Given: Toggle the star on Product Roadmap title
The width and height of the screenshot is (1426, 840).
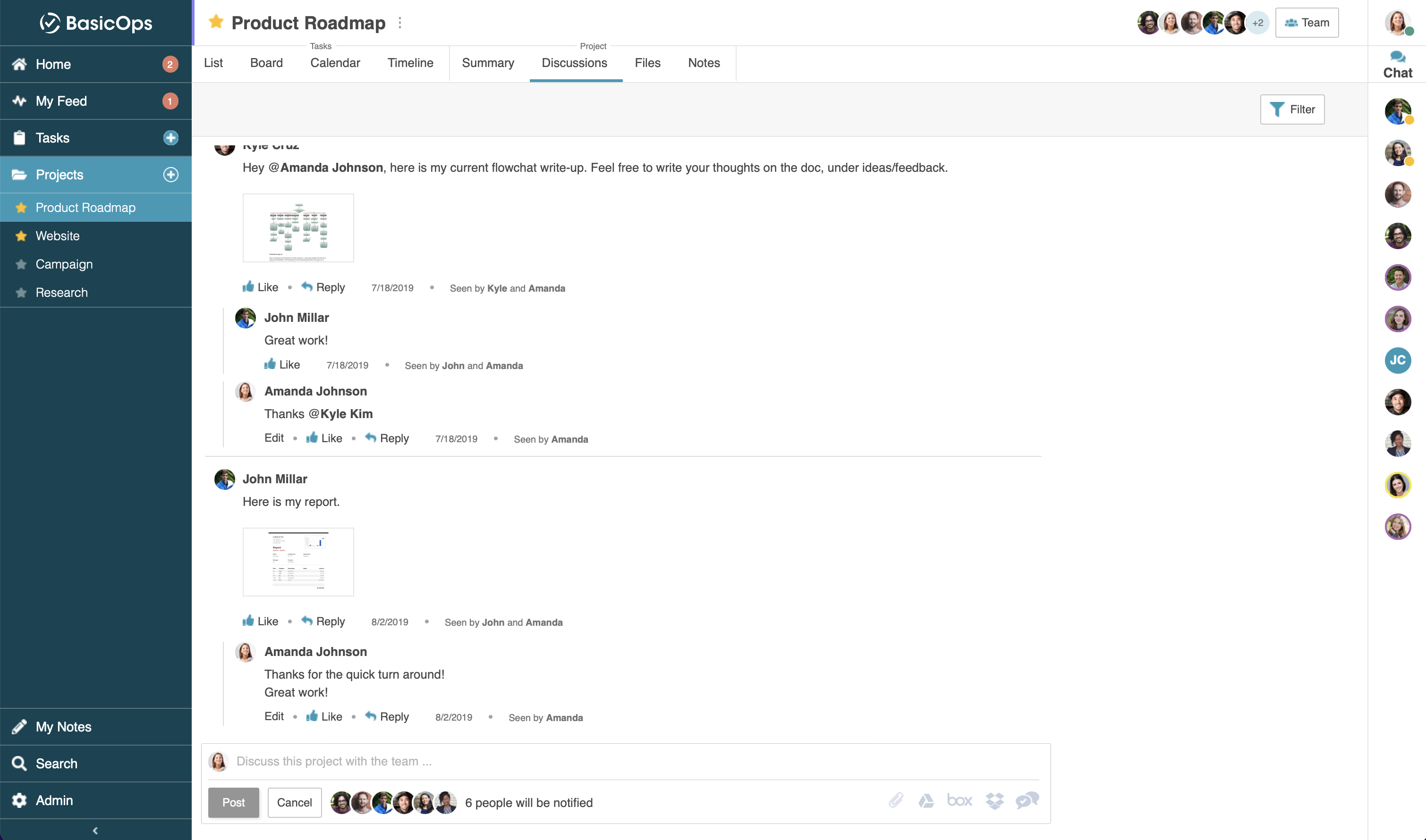Looking at the screenshot, I should pyautogui.click(x=216, y=22).
